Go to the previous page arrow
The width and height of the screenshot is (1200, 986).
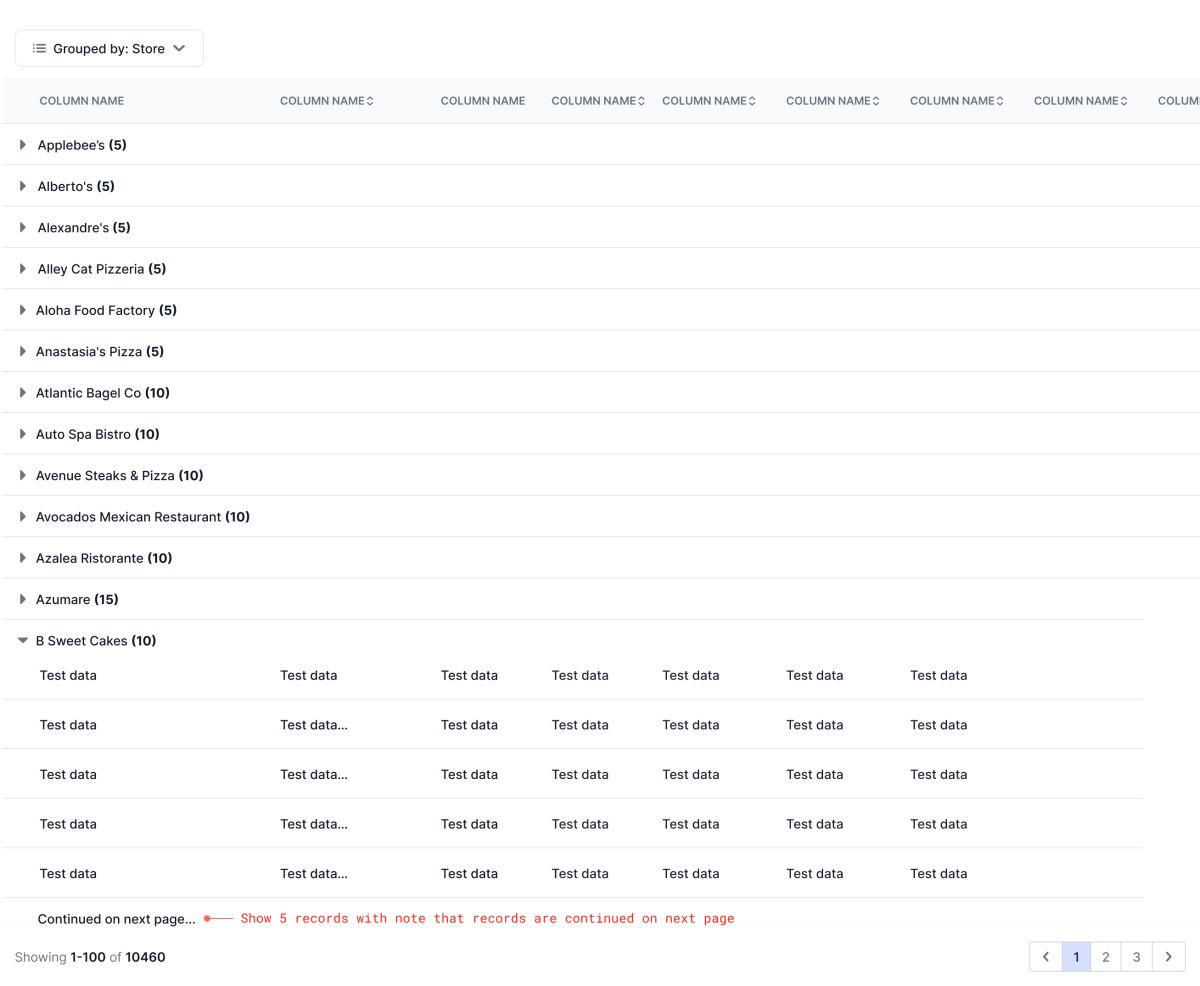pos(1046,957)
